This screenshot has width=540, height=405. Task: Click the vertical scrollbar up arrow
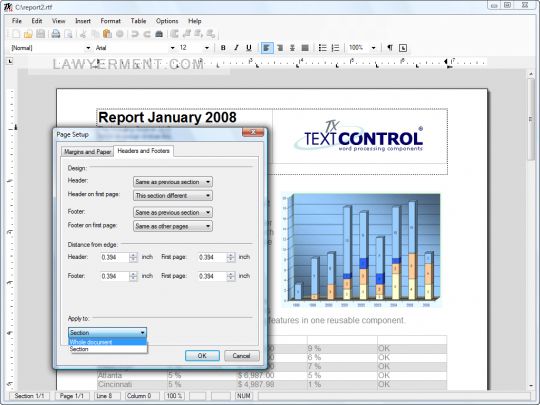point(531,74)
